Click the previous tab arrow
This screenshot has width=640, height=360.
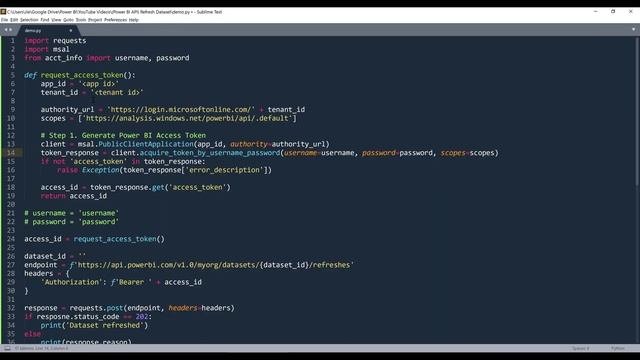pyautogui.click(x=6, y=30)
